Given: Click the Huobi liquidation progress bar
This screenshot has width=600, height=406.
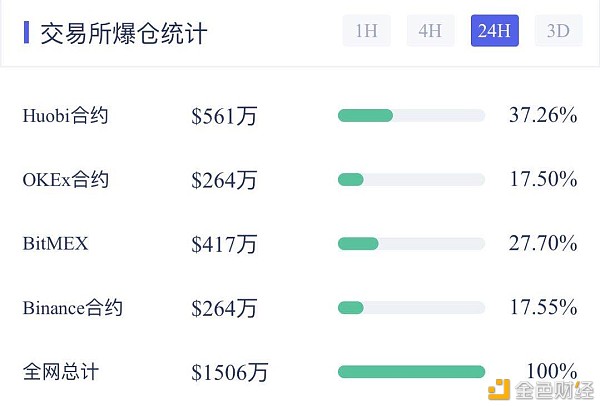Looking at the screenshot, I should point(411,116).
